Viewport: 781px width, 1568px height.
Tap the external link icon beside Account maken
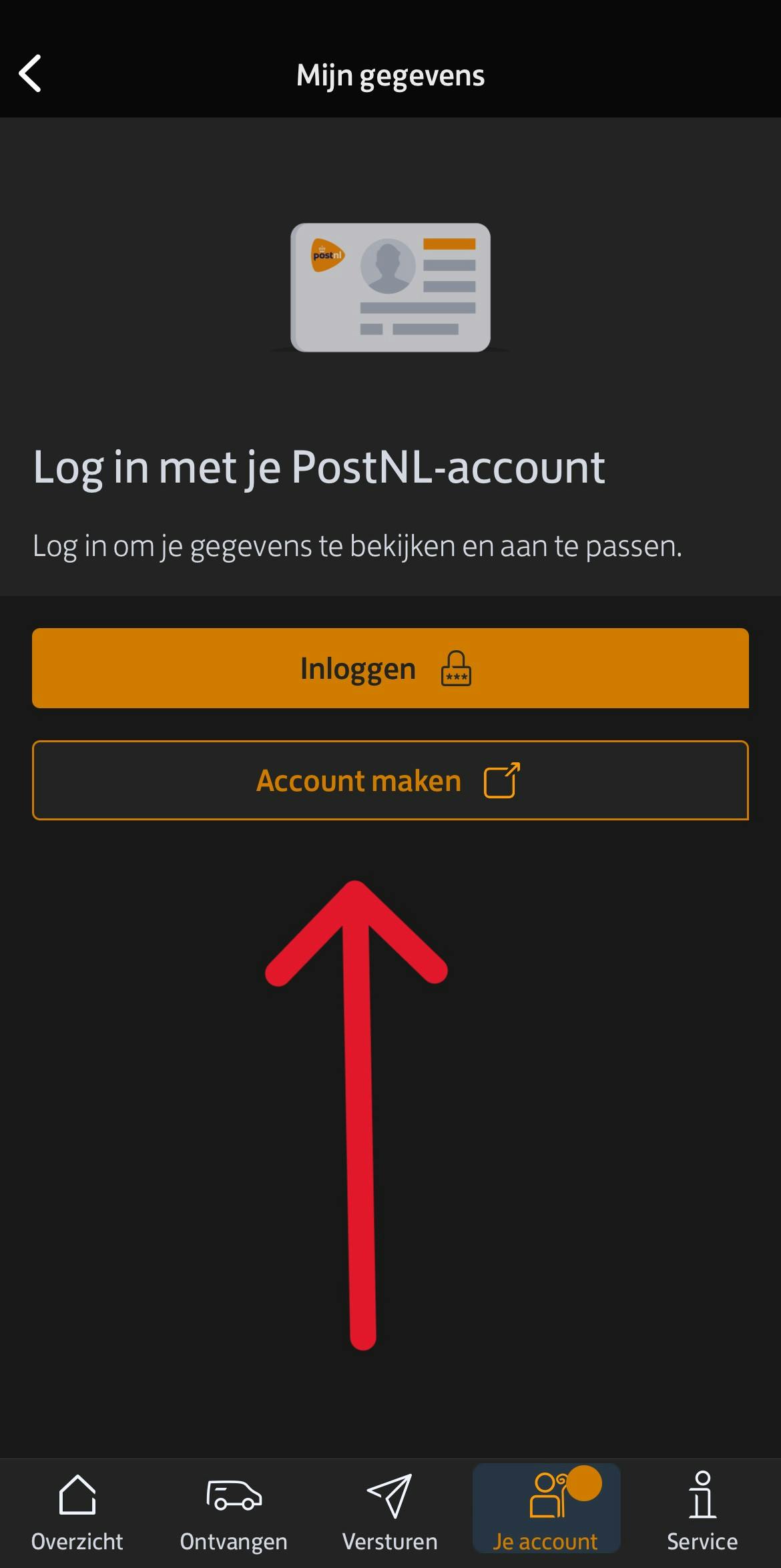502,780
